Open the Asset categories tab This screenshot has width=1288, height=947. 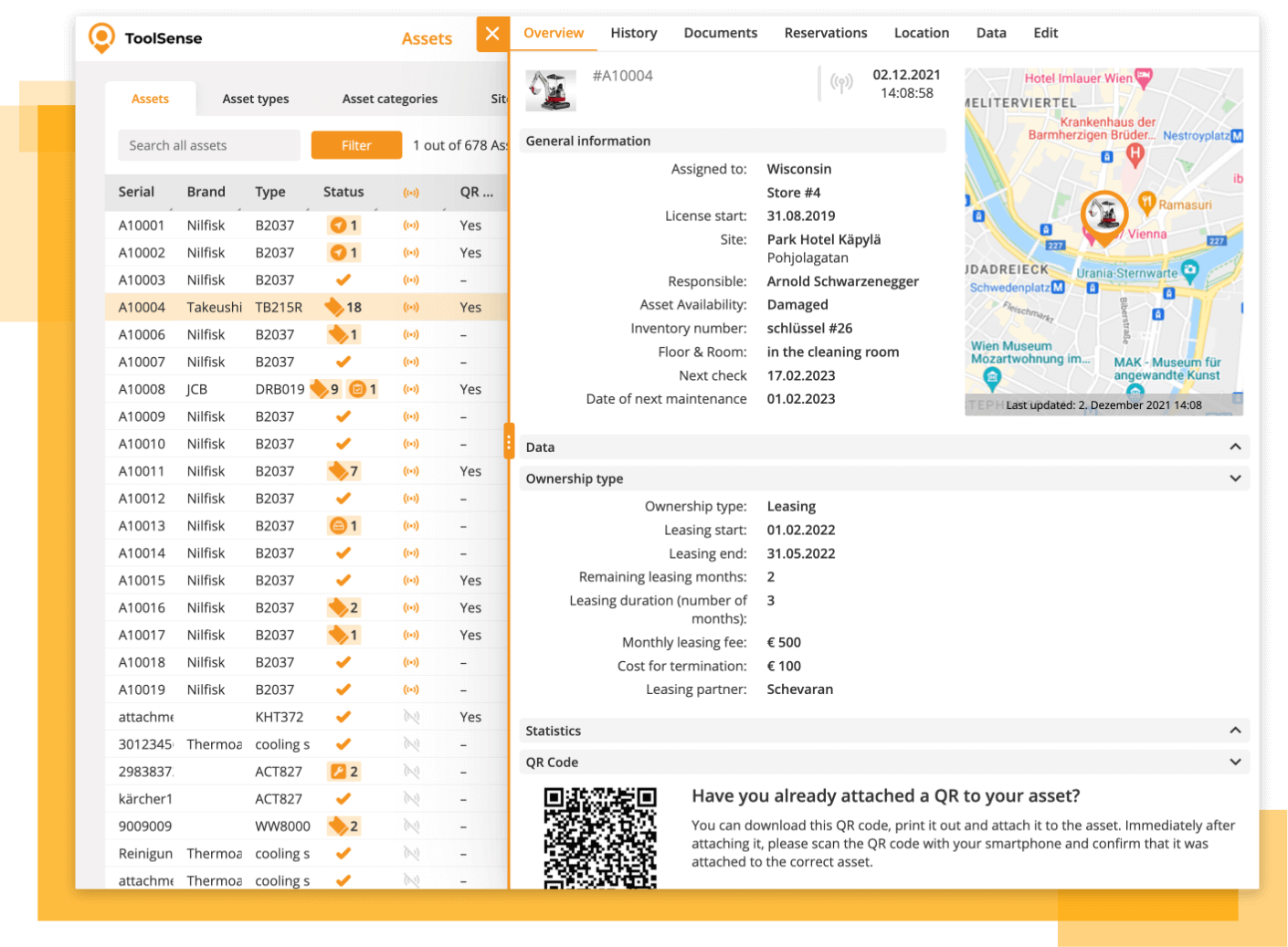(389, 99)
